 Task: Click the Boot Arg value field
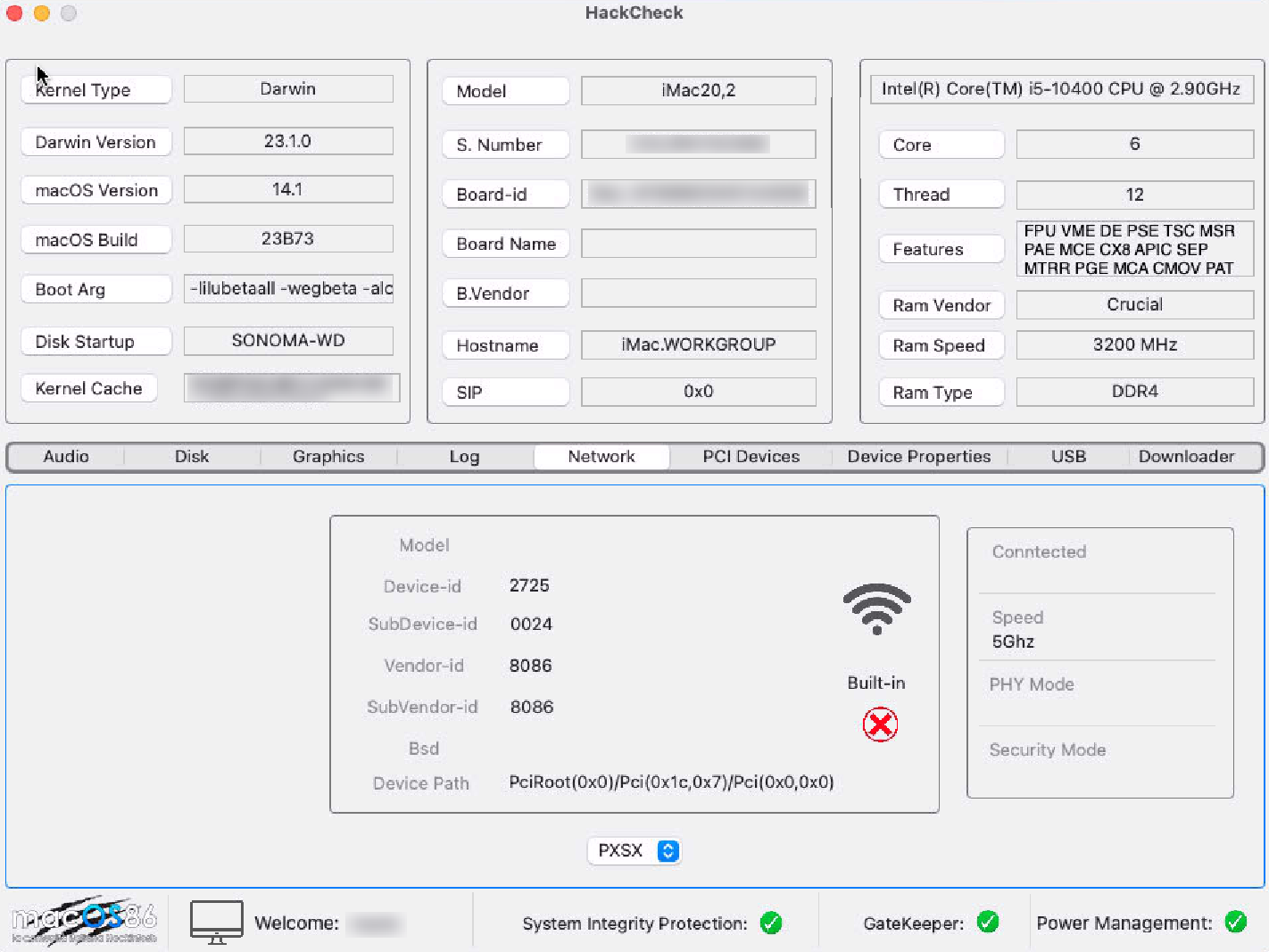coord(288,288)
